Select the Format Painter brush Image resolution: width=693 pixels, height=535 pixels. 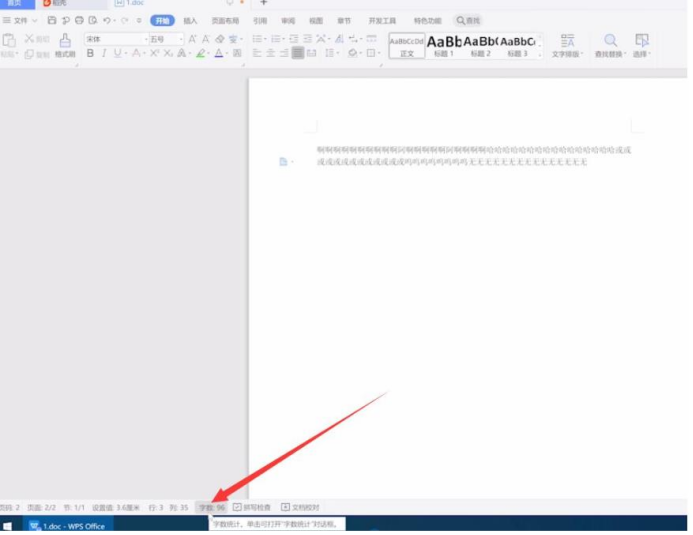(65, 46)
